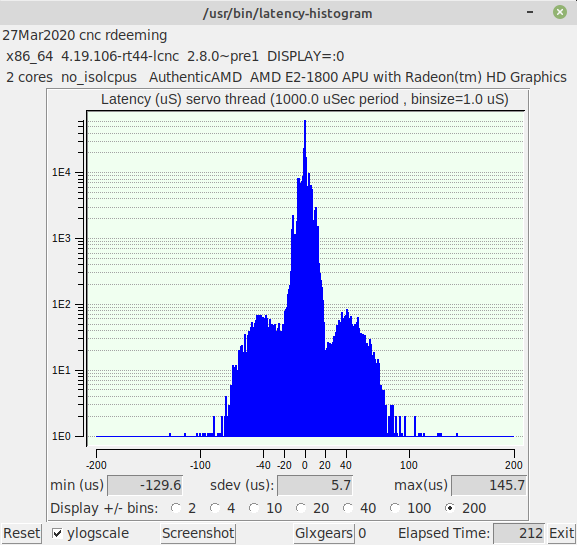Image resolution: width=577 pixels, height=545 pixels.
Task: Click the Elapsed Time value field
Action: [519, 533]
